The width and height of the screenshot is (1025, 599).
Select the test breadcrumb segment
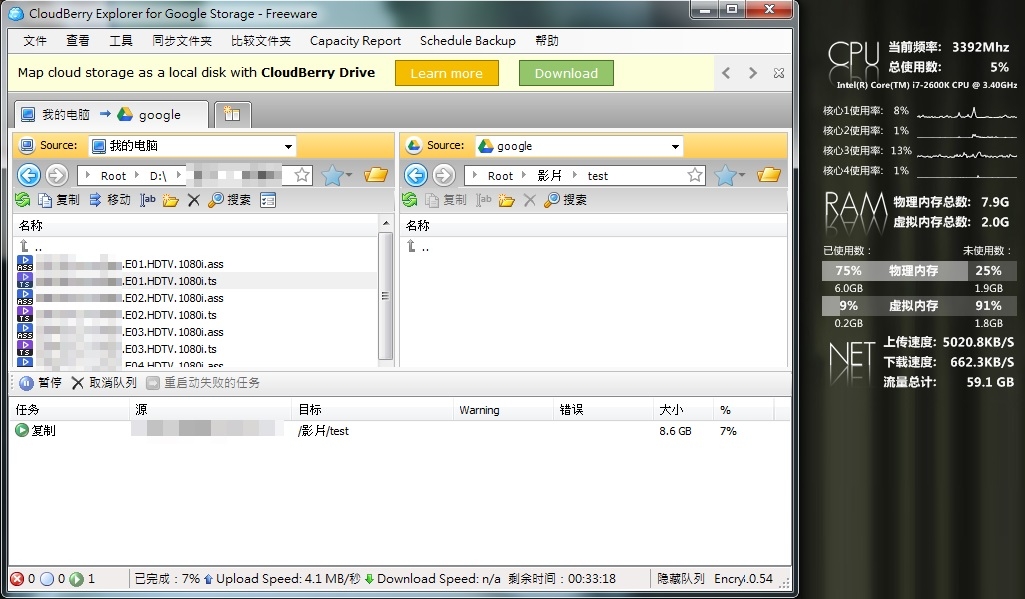point(597,176)
